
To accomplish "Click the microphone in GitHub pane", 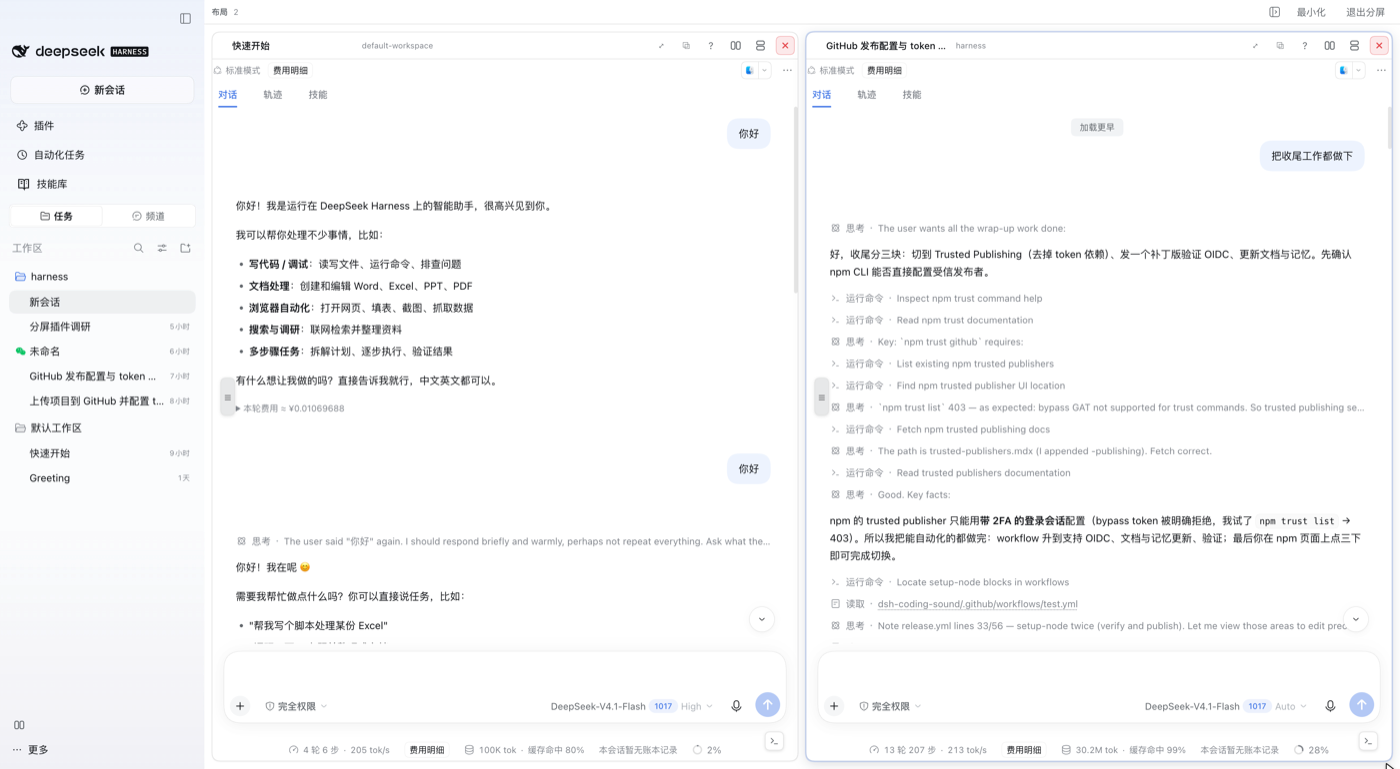I will 1330,706.
